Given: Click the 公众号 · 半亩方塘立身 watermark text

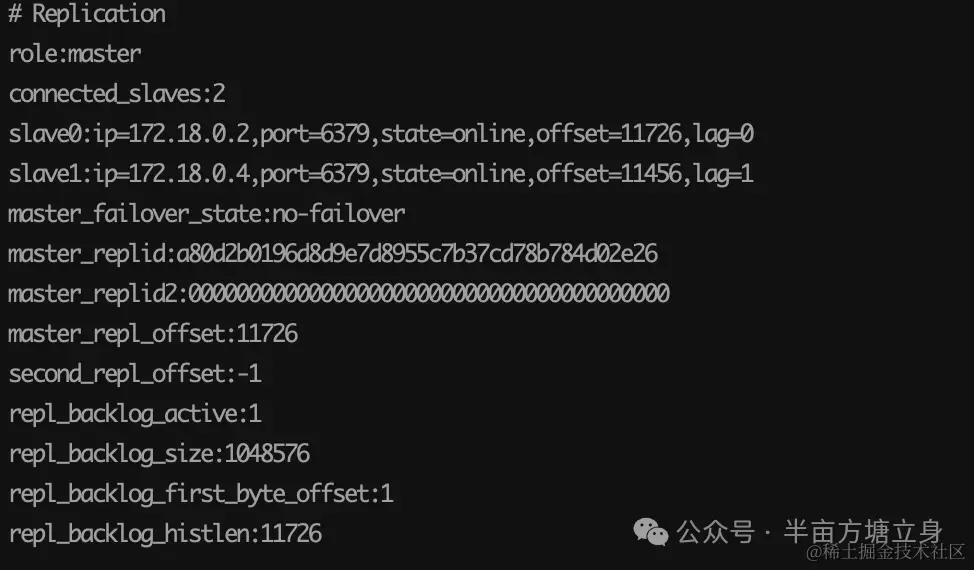Looking at the screenshot, I should pyautogui.click(x=809, y=532).
